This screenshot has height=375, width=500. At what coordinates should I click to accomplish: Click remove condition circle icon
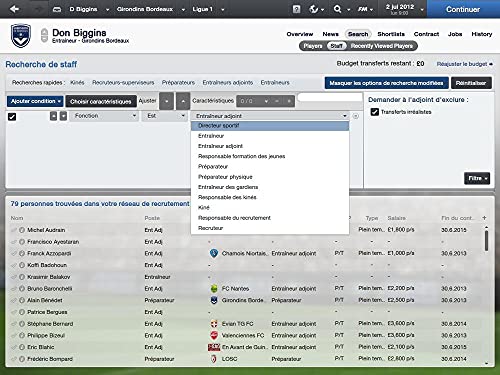pos(356,116)
